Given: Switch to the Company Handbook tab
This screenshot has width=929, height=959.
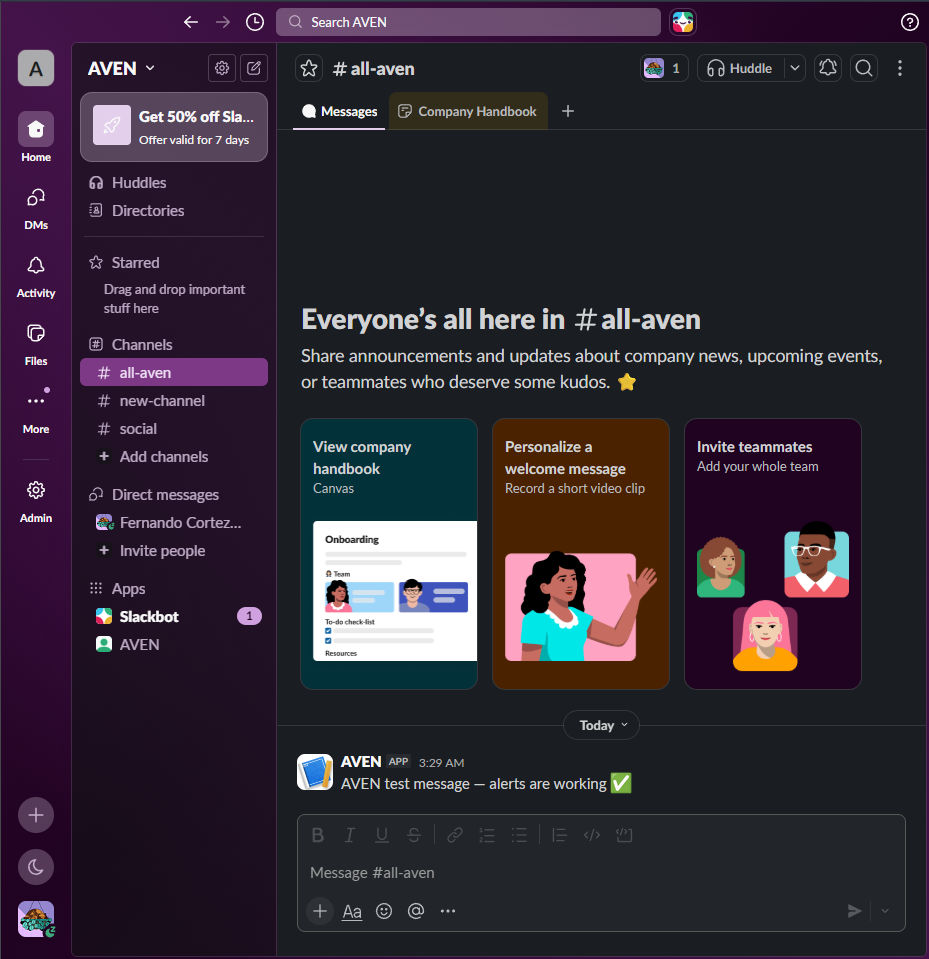Looking at the screenshot, I should click(x=468, y=111).
